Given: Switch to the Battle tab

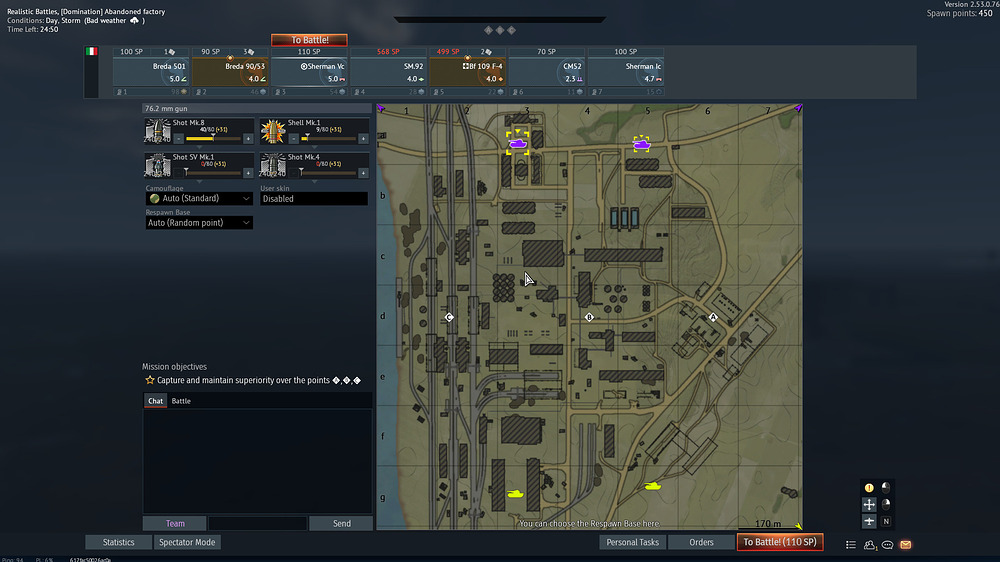Looking at the screenshot, I should coord(181,401).
